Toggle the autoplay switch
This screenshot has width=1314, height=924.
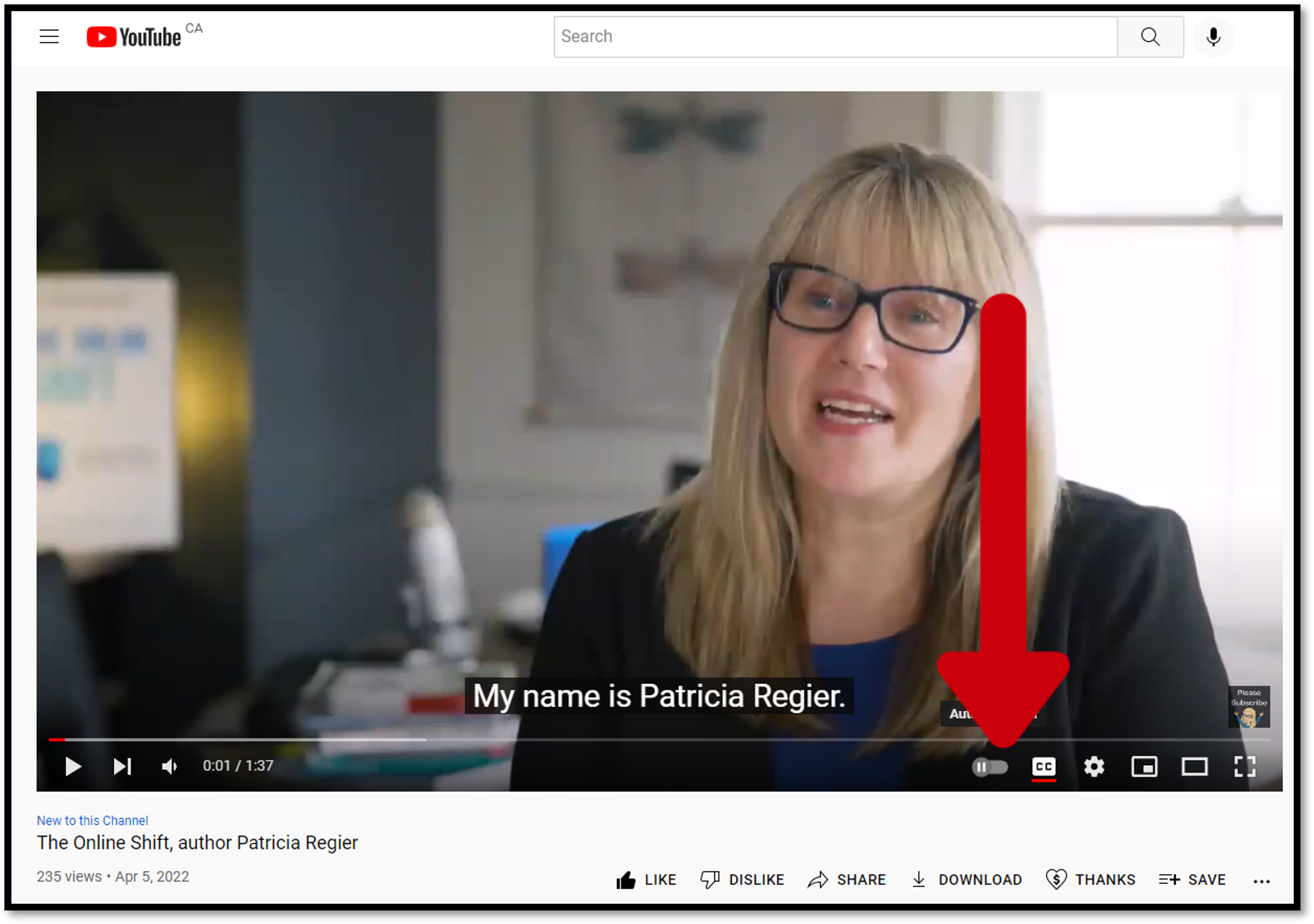click(x=989, y=767)
